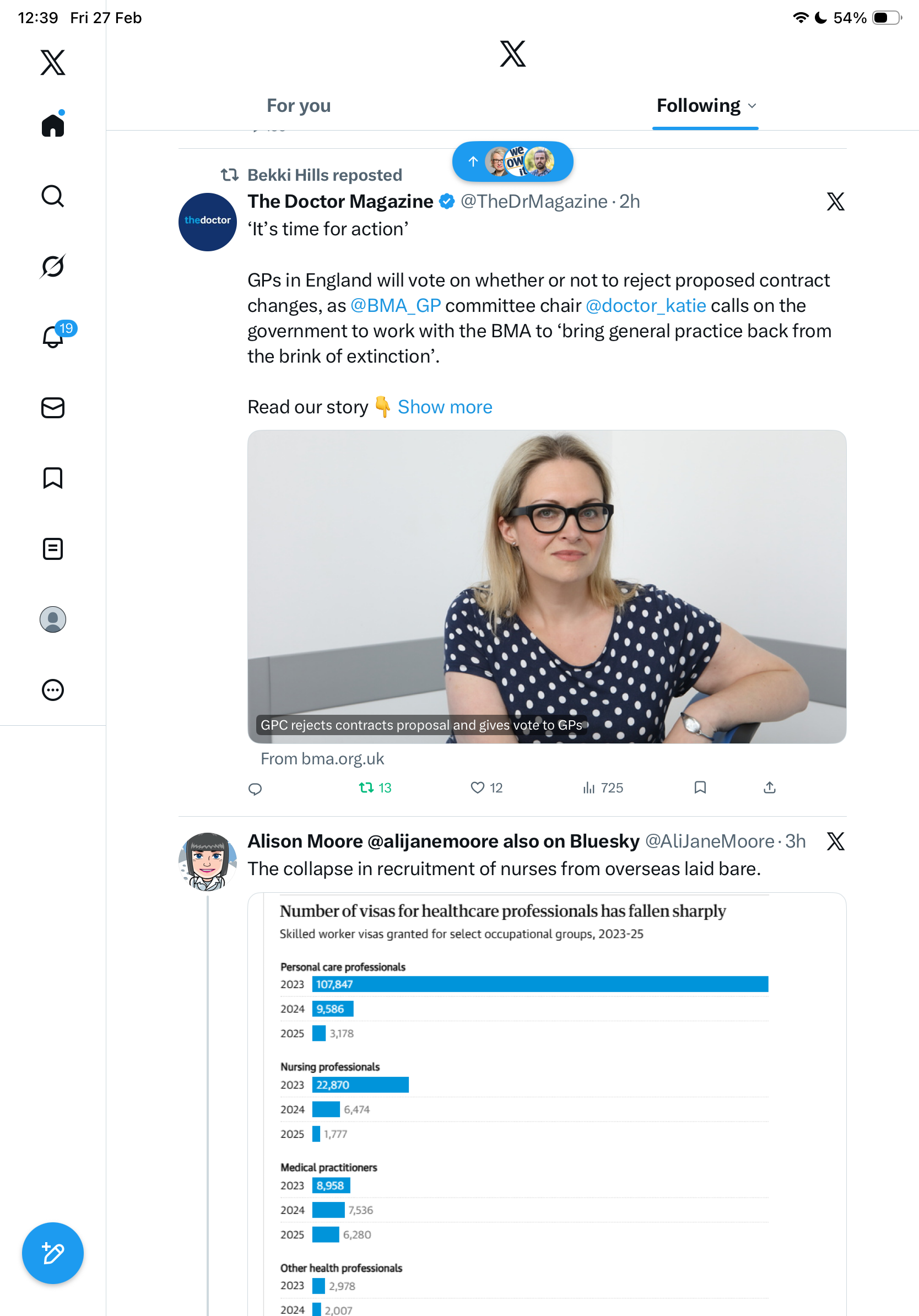The height and width of the screenshot is (1316, 919).
Task: Open the Search icon in sidebar
Action: [x=53, y=196]
